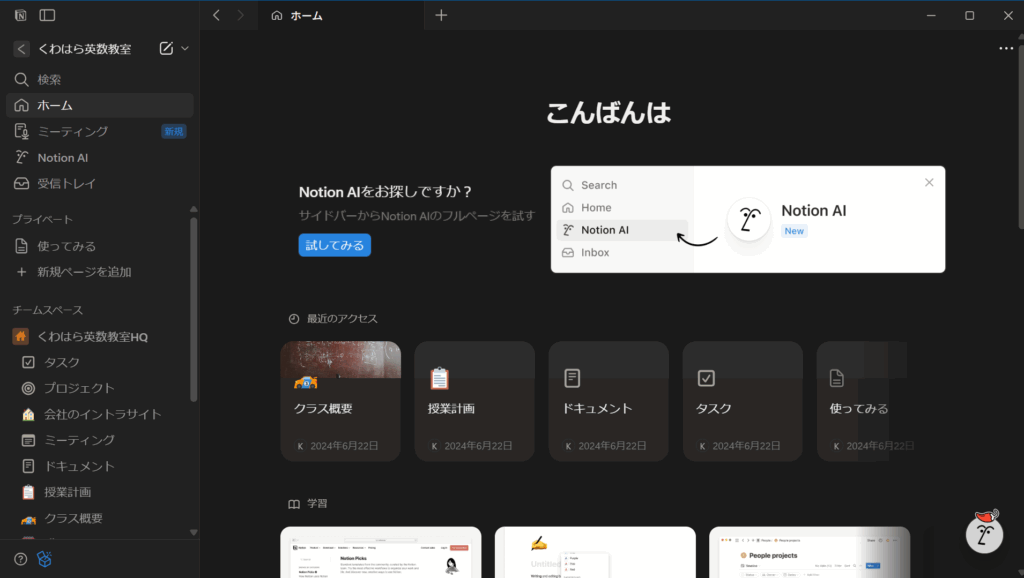The height and width of the screenshot is (578, 1024).
Task: Go back with the left arrow
Action: click(x=217, y=15)
